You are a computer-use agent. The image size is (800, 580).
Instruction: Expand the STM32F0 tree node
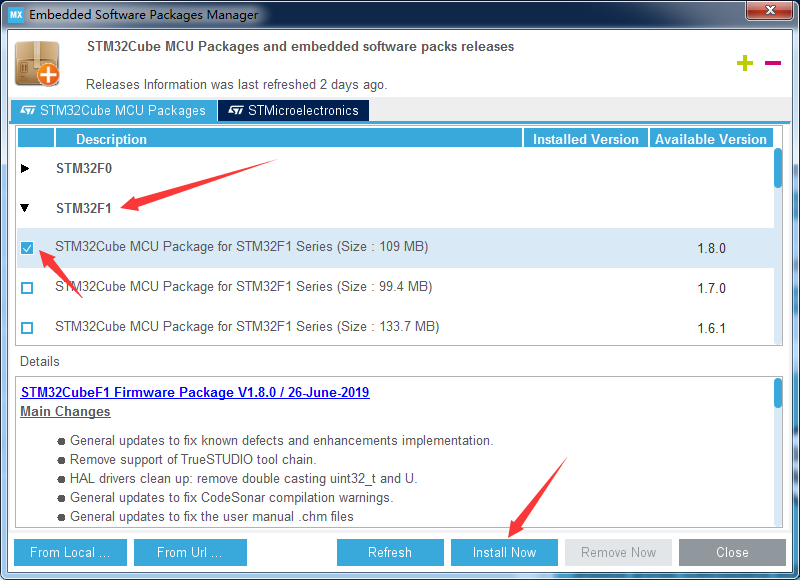[24, 168]
